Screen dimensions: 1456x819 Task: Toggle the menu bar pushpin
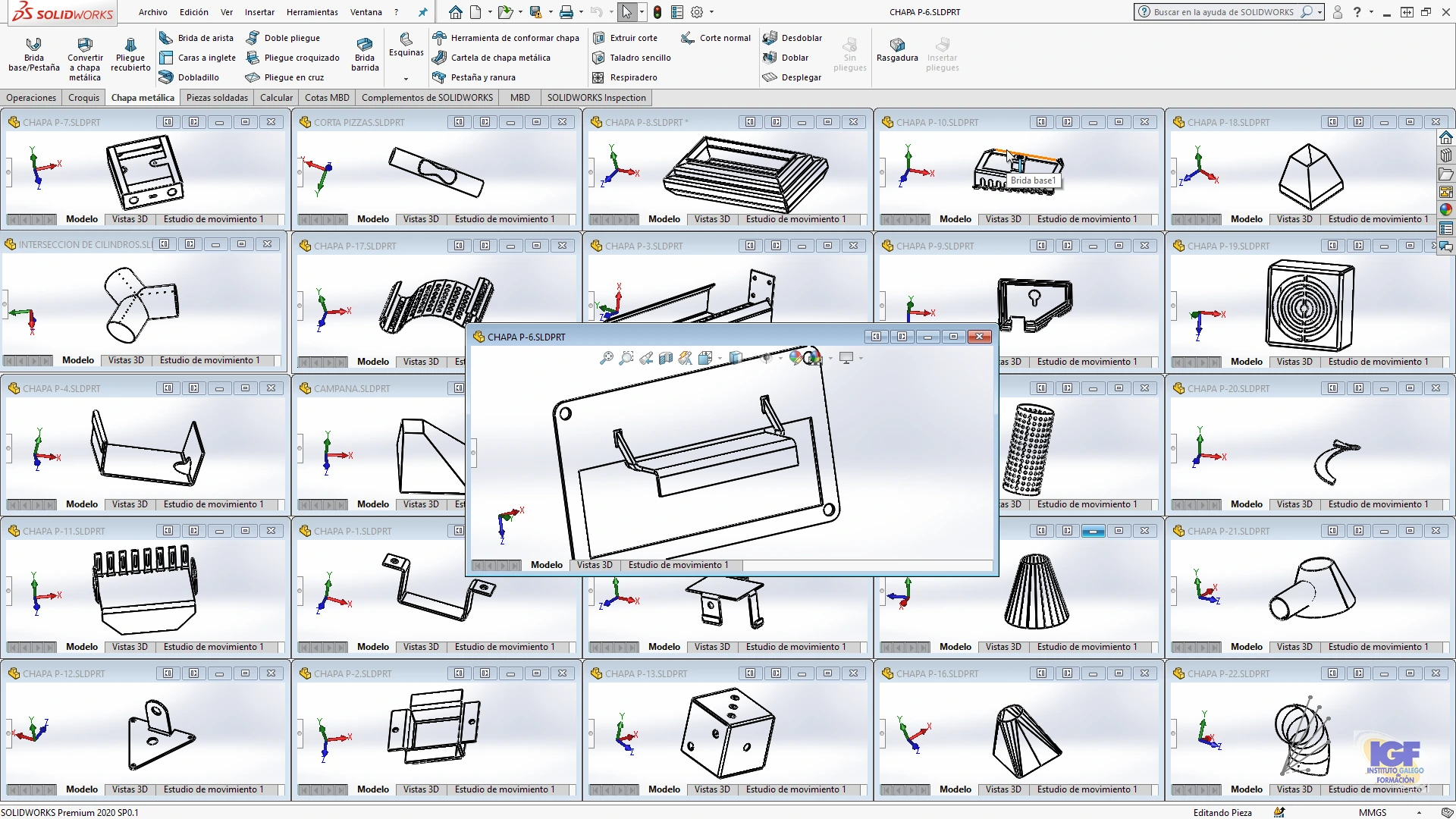tap(422, 12)
